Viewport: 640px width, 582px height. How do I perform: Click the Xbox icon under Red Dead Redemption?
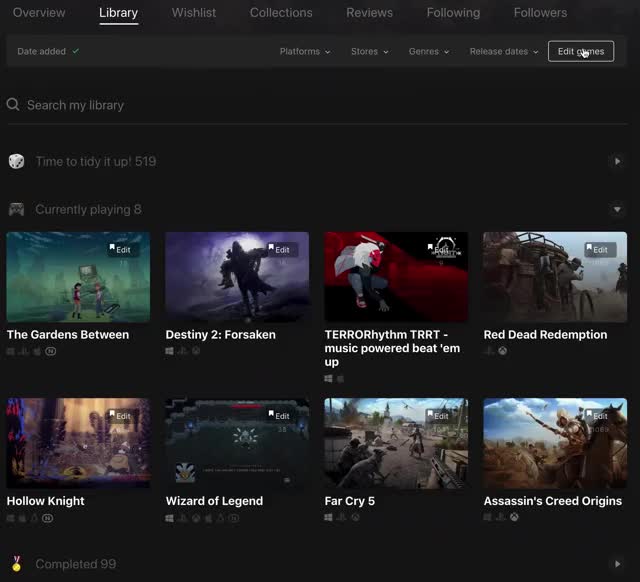503,351
